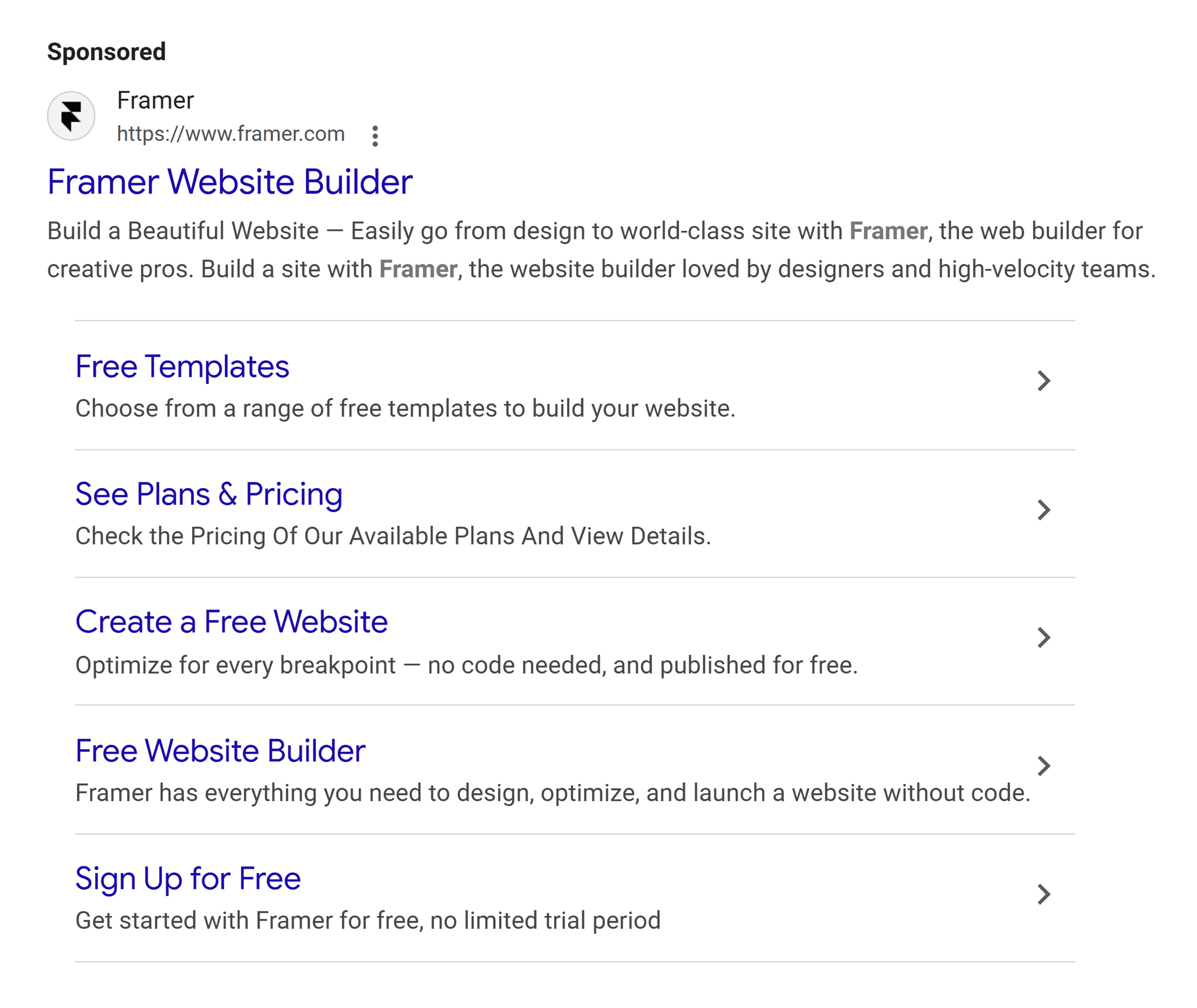Open the three-dot ad options menu
Image resolution: width=1197 pixels, height=1008 pixels.
pos(375,136)
